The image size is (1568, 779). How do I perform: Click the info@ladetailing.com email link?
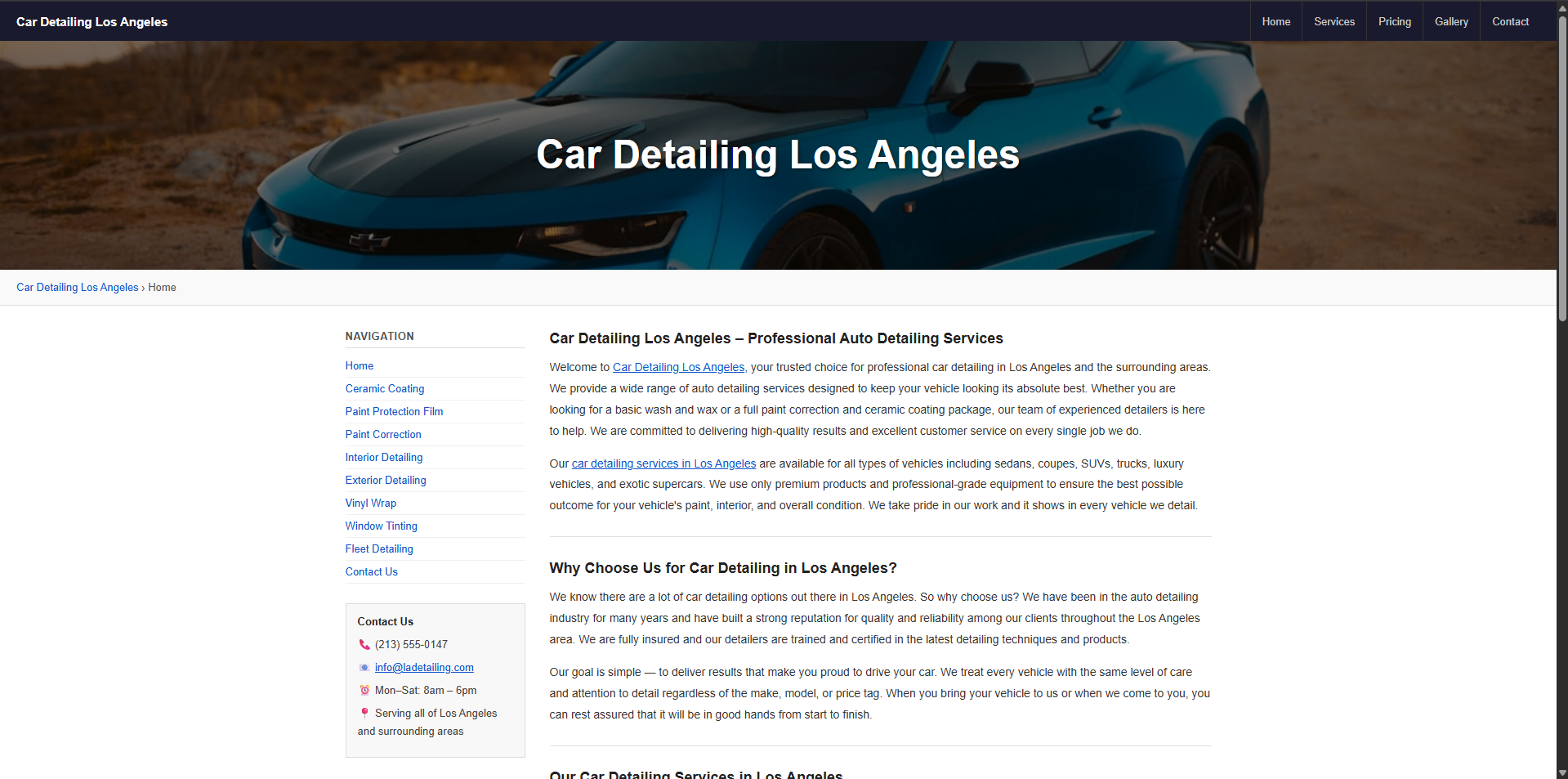click(x=424, y=668)
